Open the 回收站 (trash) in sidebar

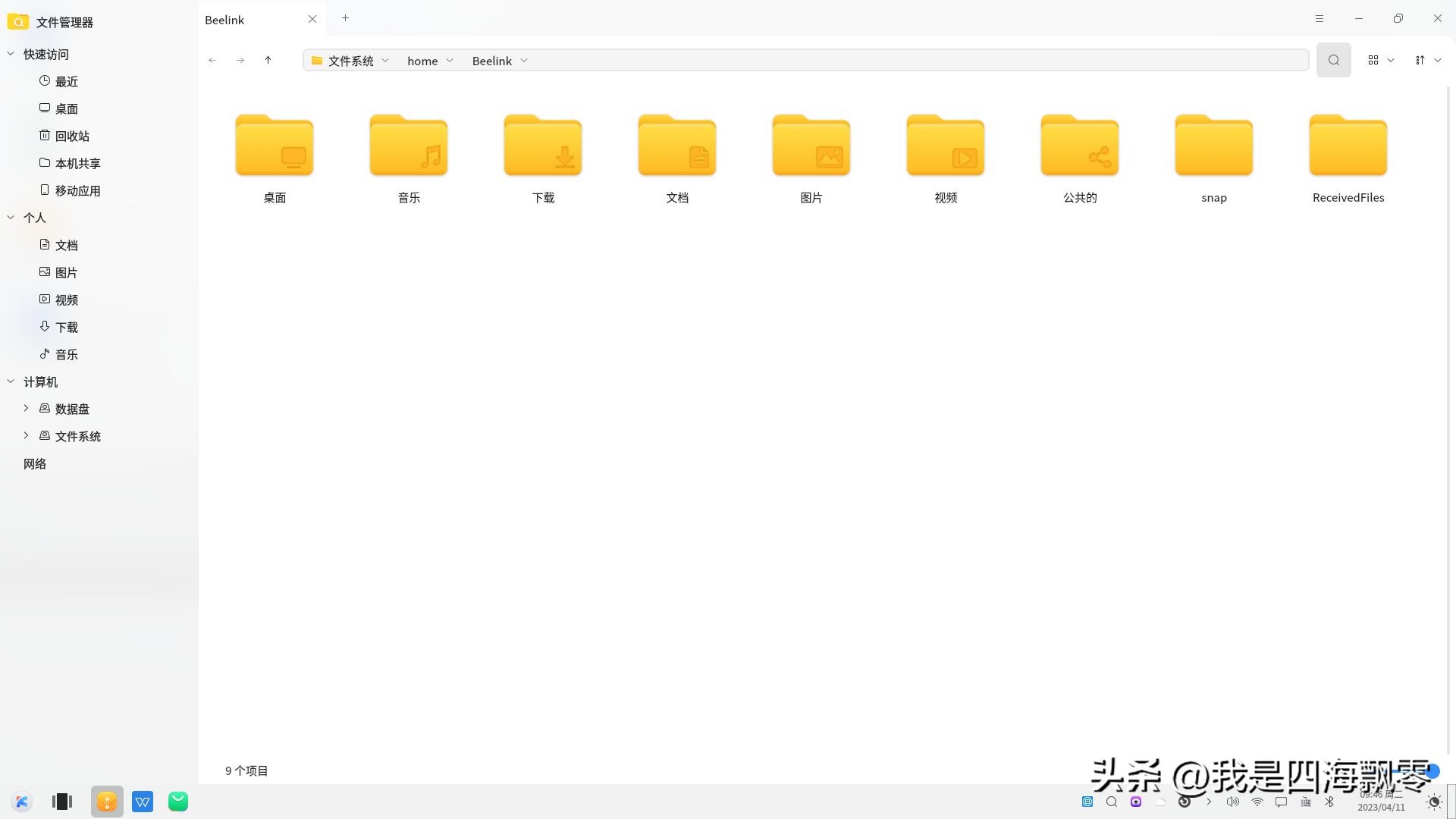tap(72, 136)
